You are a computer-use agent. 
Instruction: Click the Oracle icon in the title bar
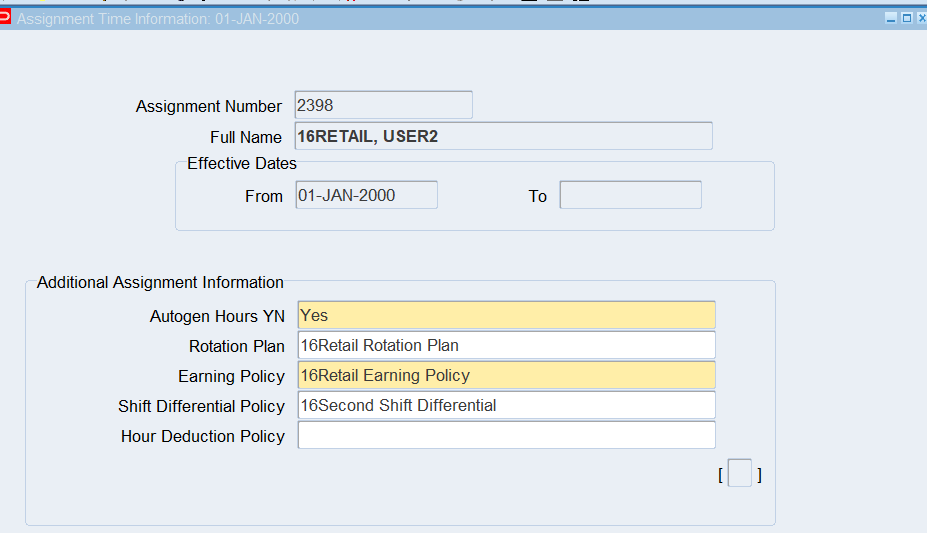[6, 17]
